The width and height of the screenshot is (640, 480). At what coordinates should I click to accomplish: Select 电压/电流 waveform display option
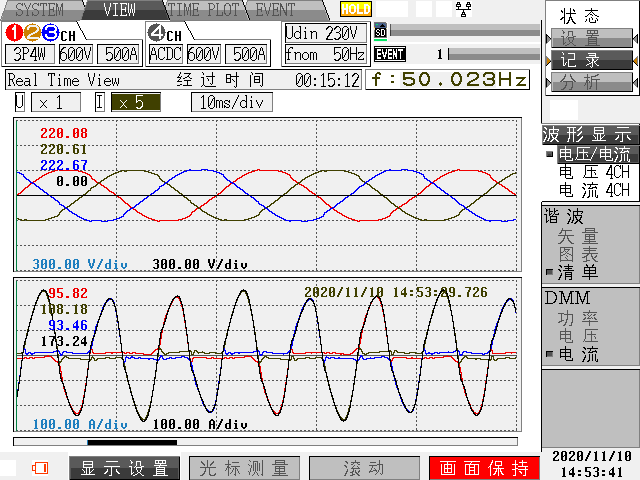pyautogui.click(x=594, y=155)
